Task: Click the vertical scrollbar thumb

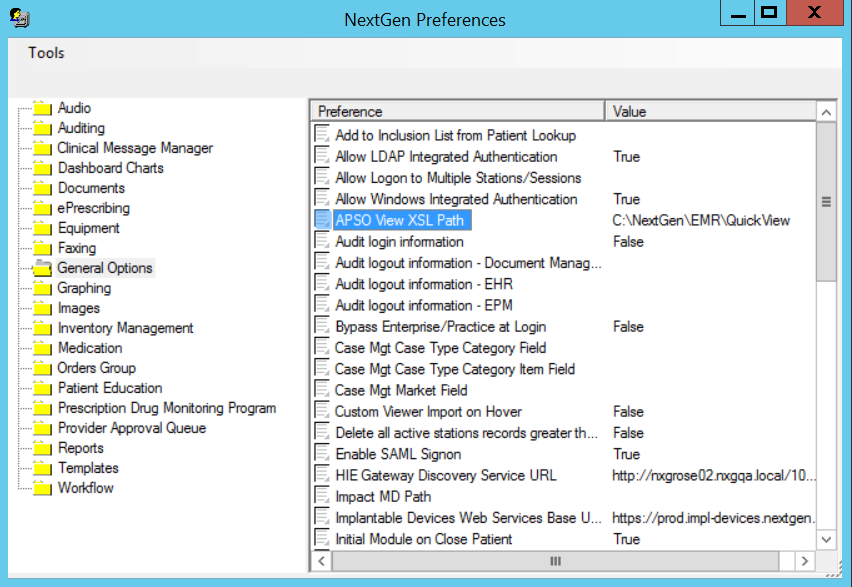Action: tap(826, 202)
